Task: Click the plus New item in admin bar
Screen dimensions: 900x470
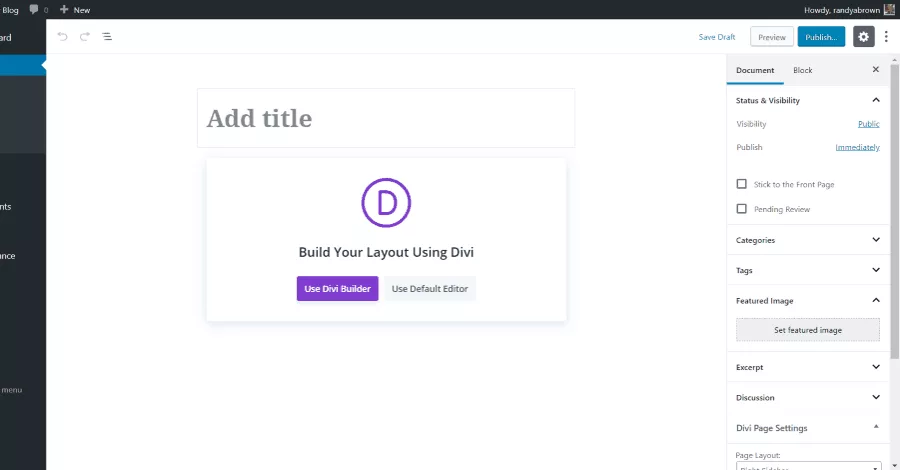Action: click(75, 10)
